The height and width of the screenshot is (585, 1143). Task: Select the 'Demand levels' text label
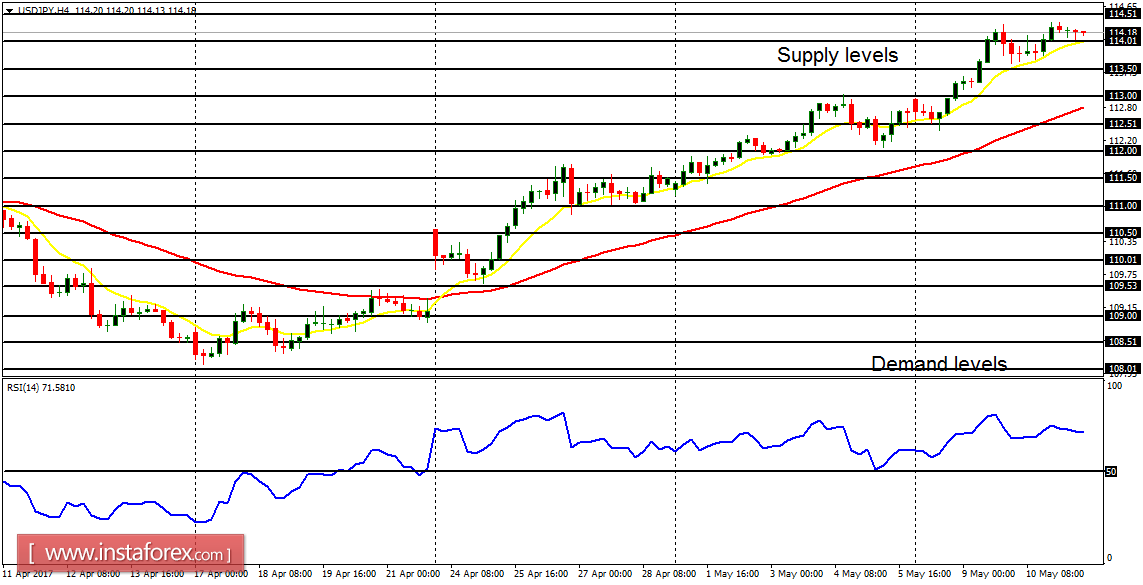(939, 364)
